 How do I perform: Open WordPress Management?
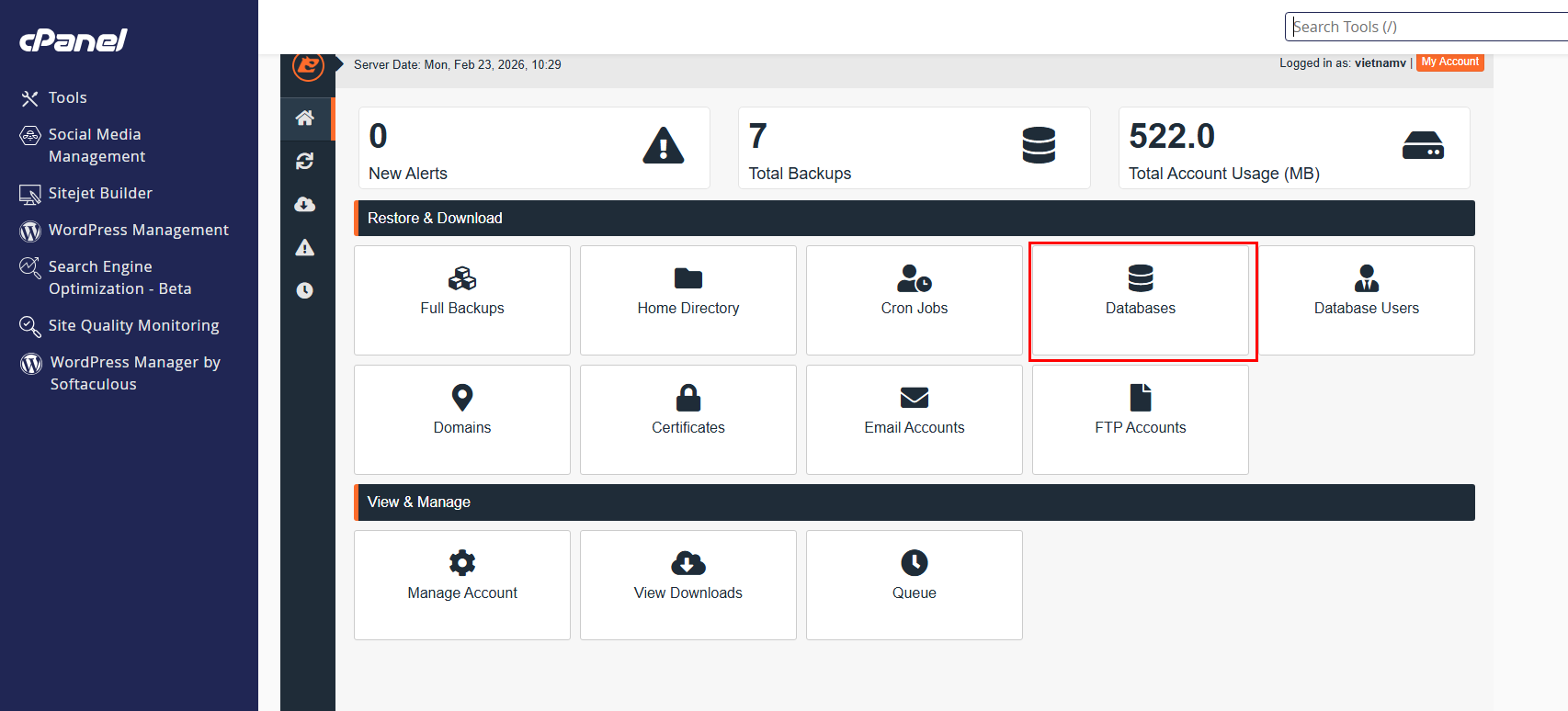tap(138, 230)
